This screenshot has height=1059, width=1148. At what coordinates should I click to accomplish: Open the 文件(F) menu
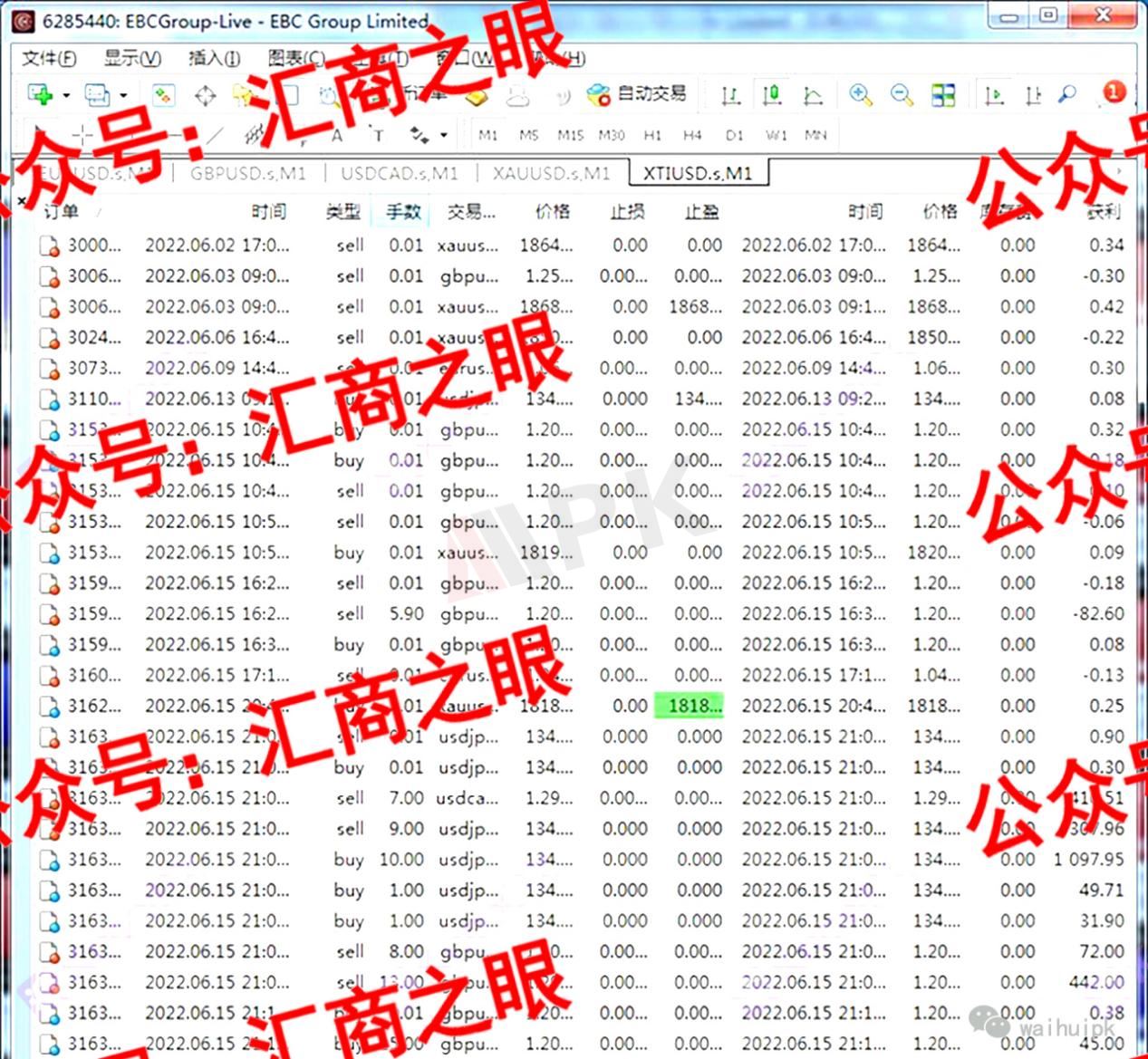(x=49, y=59)
